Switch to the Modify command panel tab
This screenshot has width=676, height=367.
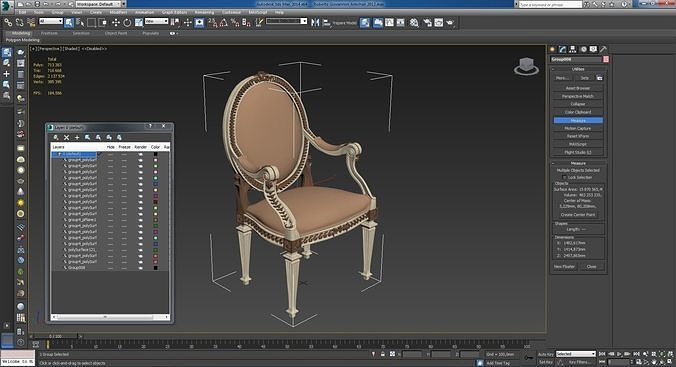pyautogui.click(x=562, y=49)
